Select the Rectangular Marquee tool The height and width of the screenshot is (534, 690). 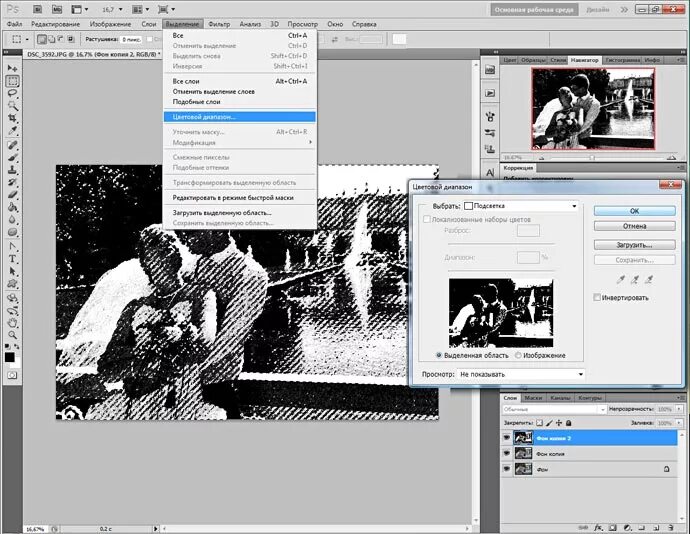tap(12, 81)
